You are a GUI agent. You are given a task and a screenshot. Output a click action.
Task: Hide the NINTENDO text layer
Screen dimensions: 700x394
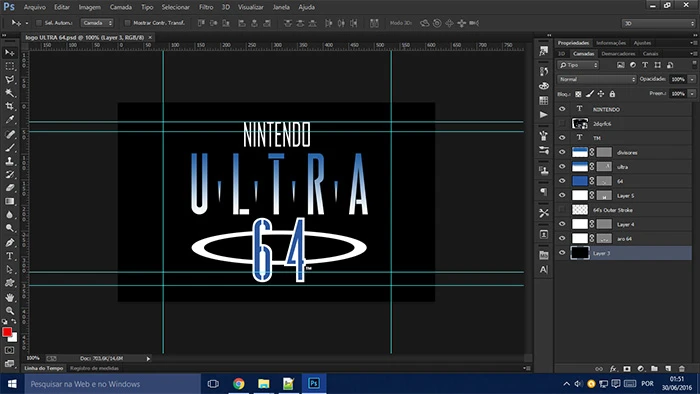coord(562,109)
